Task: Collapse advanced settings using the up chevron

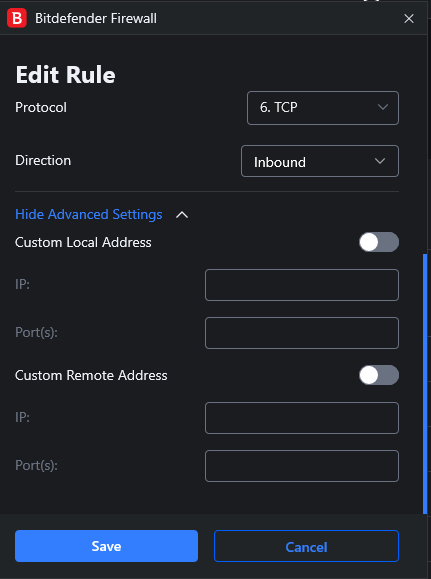Action: 182,215
